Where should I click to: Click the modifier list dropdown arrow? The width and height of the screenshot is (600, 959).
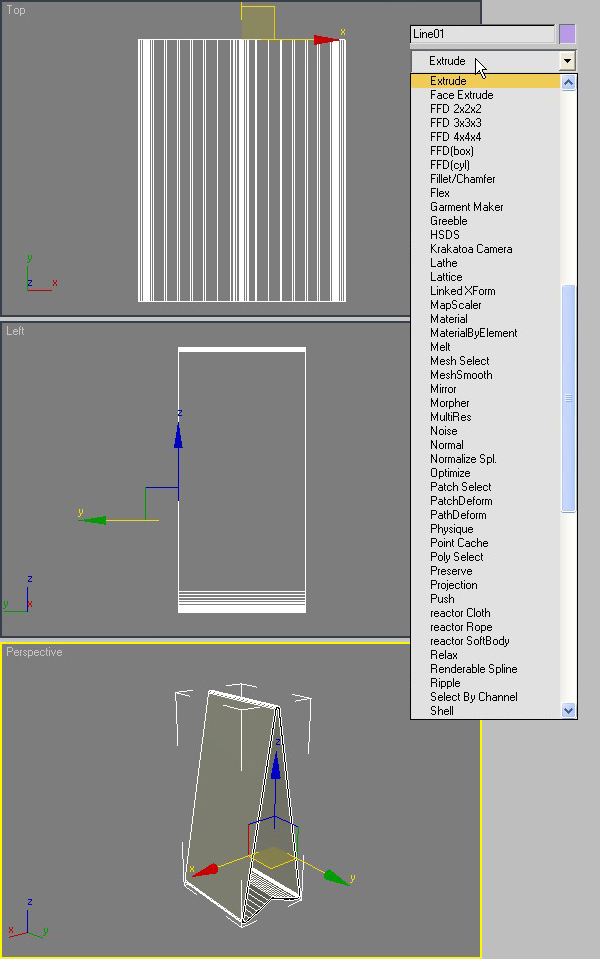pos(567,61)
